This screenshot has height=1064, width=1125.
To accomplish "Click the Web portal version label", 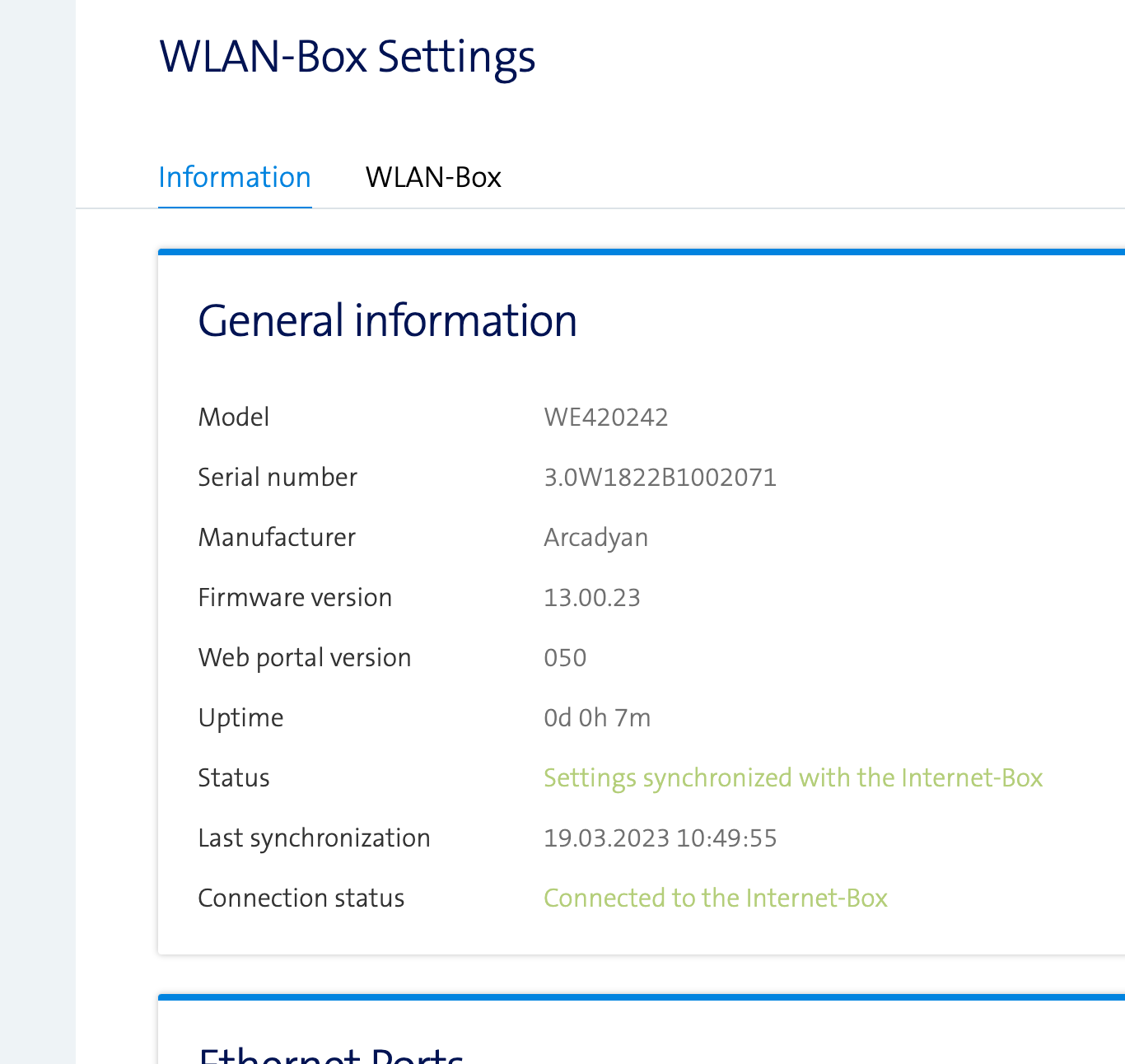I will pyautogui.click(x=305, y=658).
